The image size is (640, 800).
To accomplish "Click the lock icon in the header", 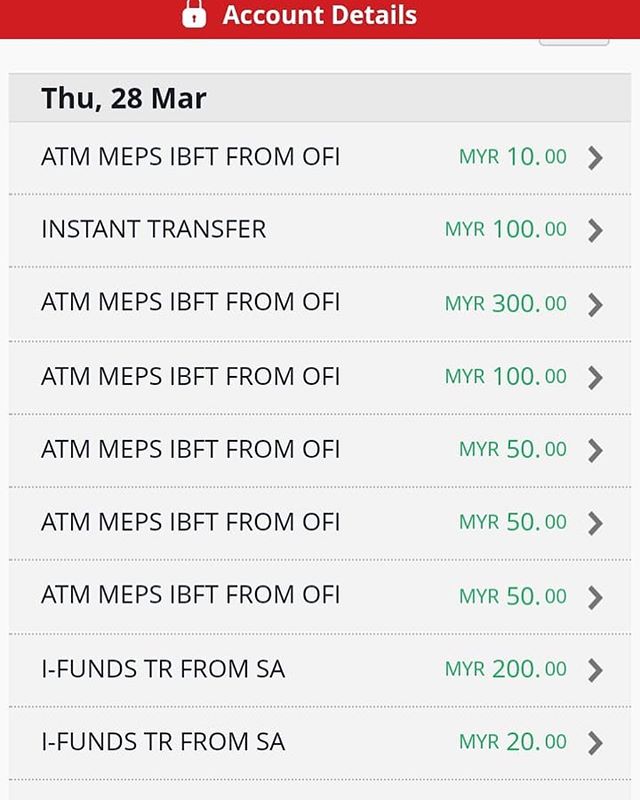I will (x=194, y=15).
